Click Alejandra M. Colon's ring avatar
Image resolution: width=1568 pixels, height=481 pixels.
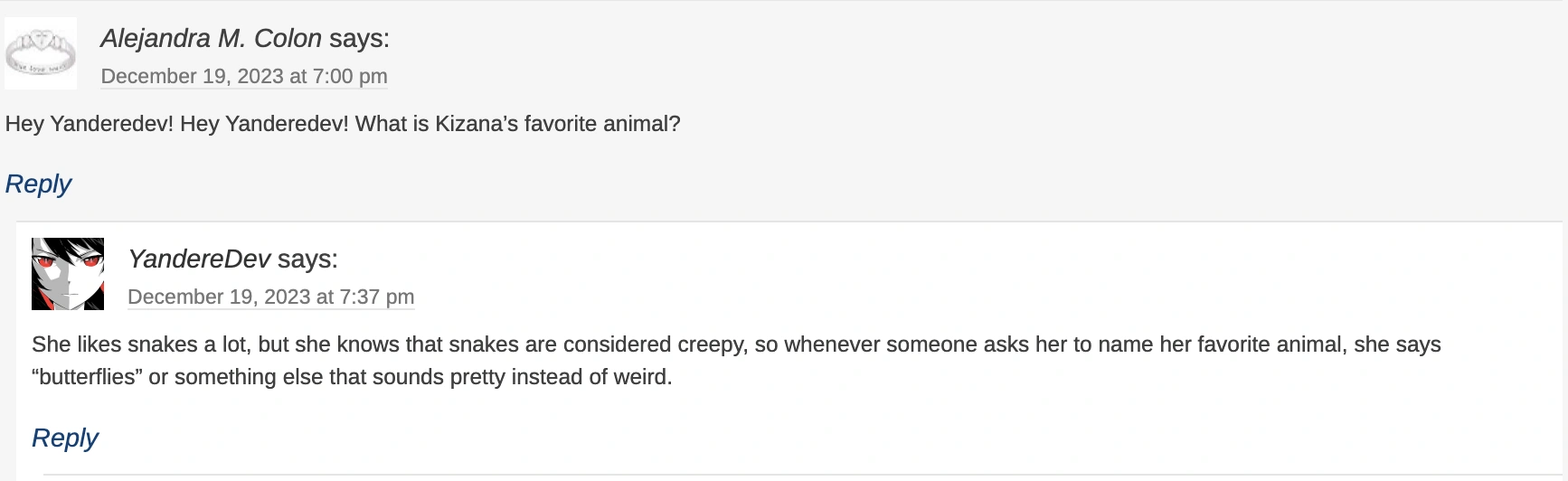(x=41, y=53)
